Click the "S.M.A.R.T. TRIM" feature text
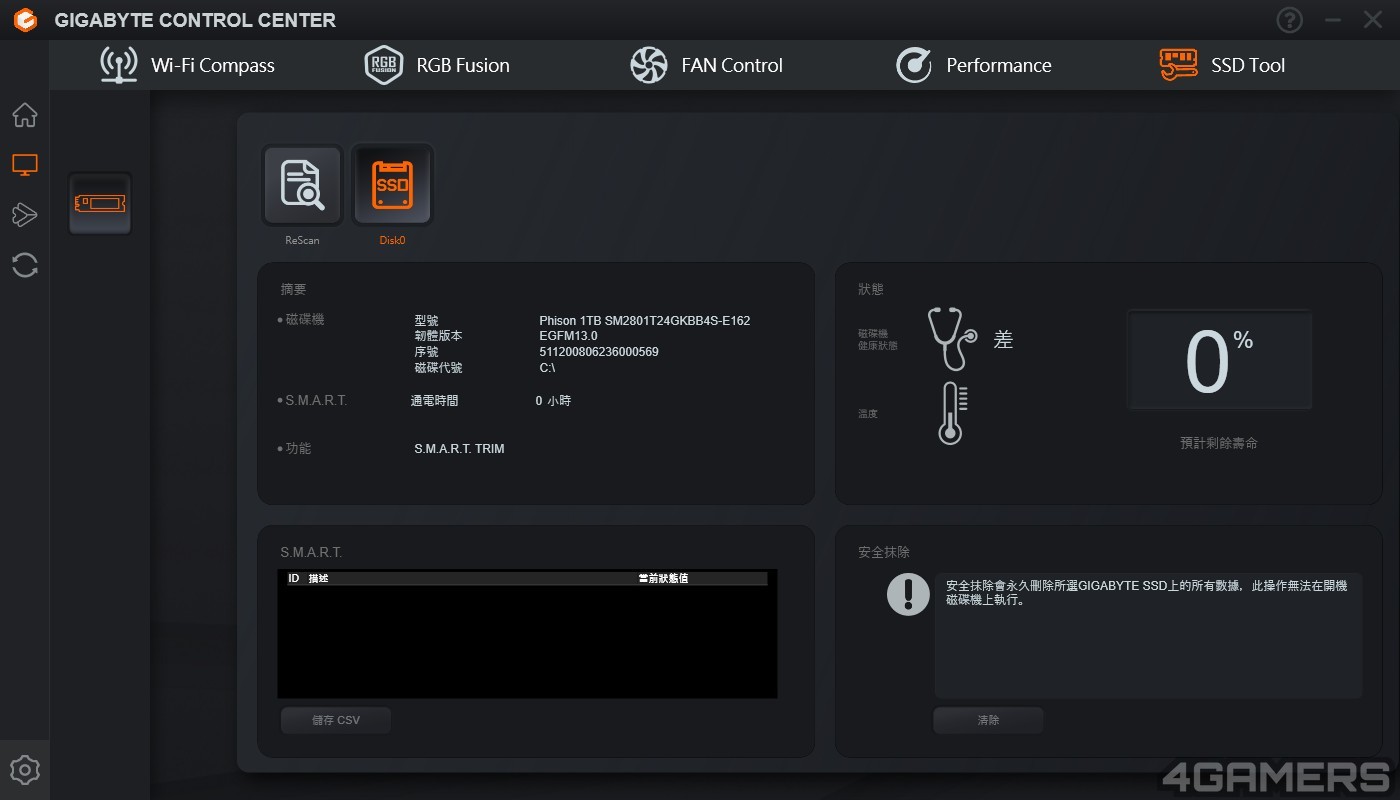This screenshot has width=1400, height=800. click(x=459, y=449)
